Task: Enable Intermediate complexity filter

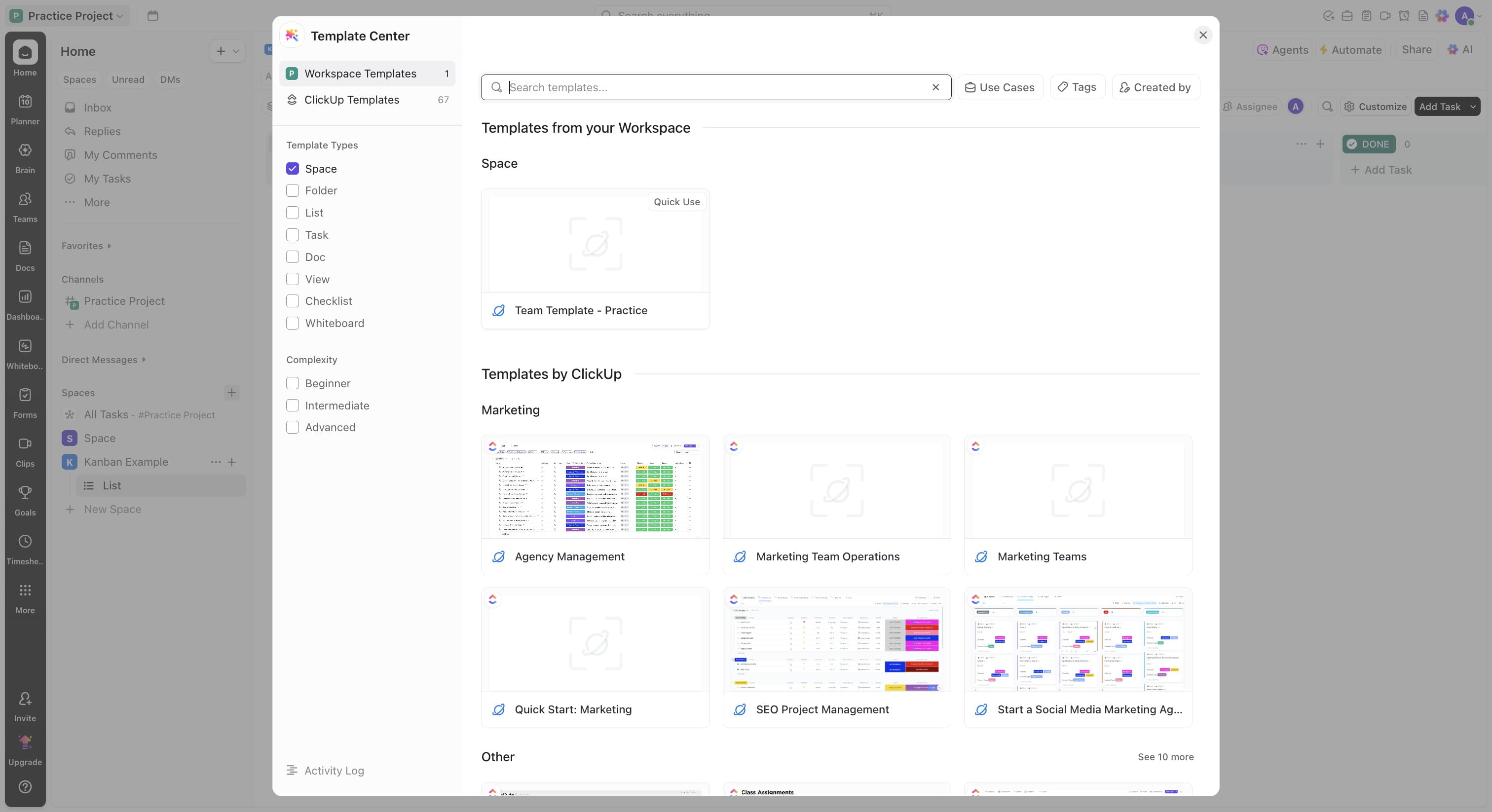Action: click(x=293, y=406)
